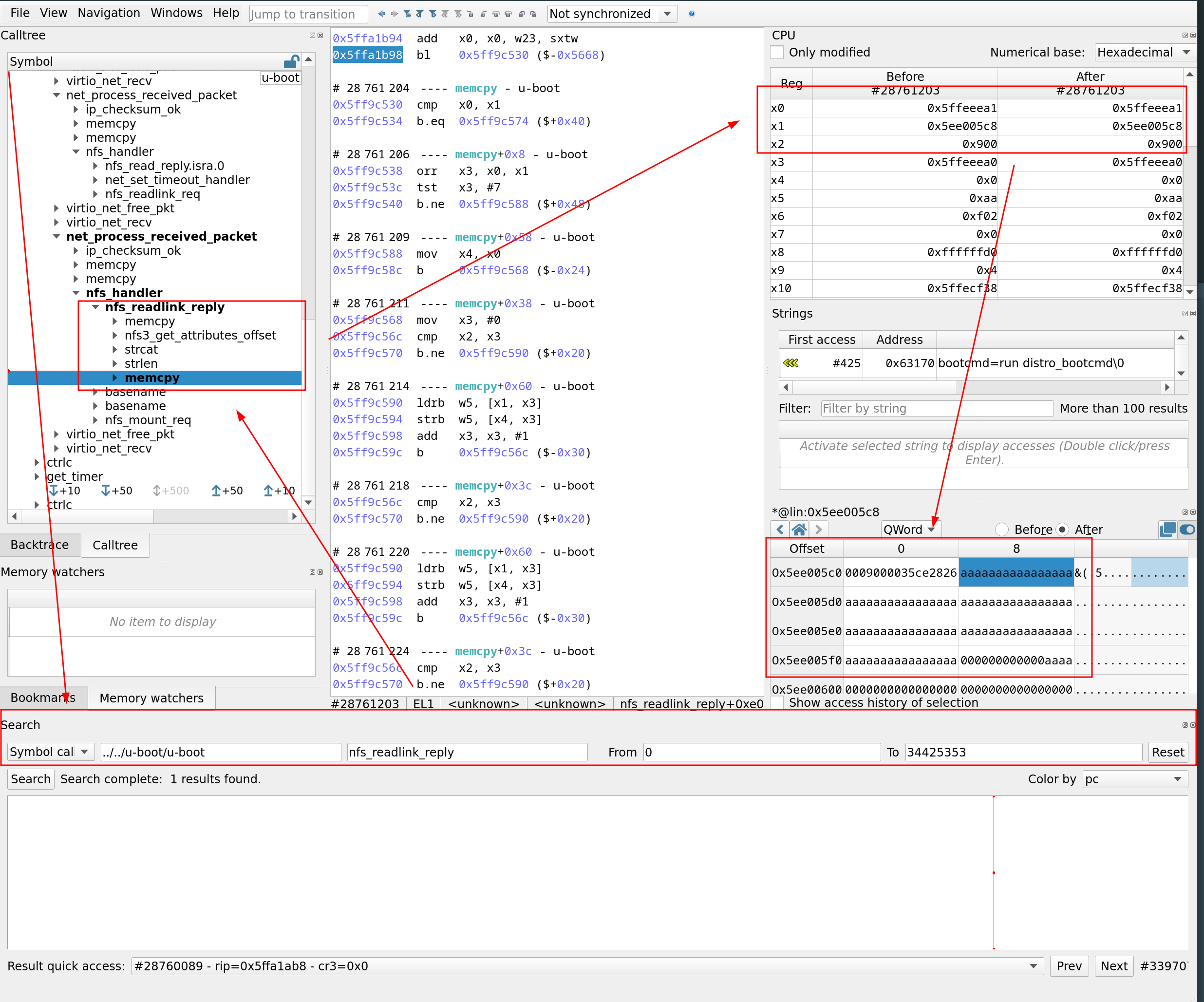Enable the Only modified checkbox

pos(777,52)
